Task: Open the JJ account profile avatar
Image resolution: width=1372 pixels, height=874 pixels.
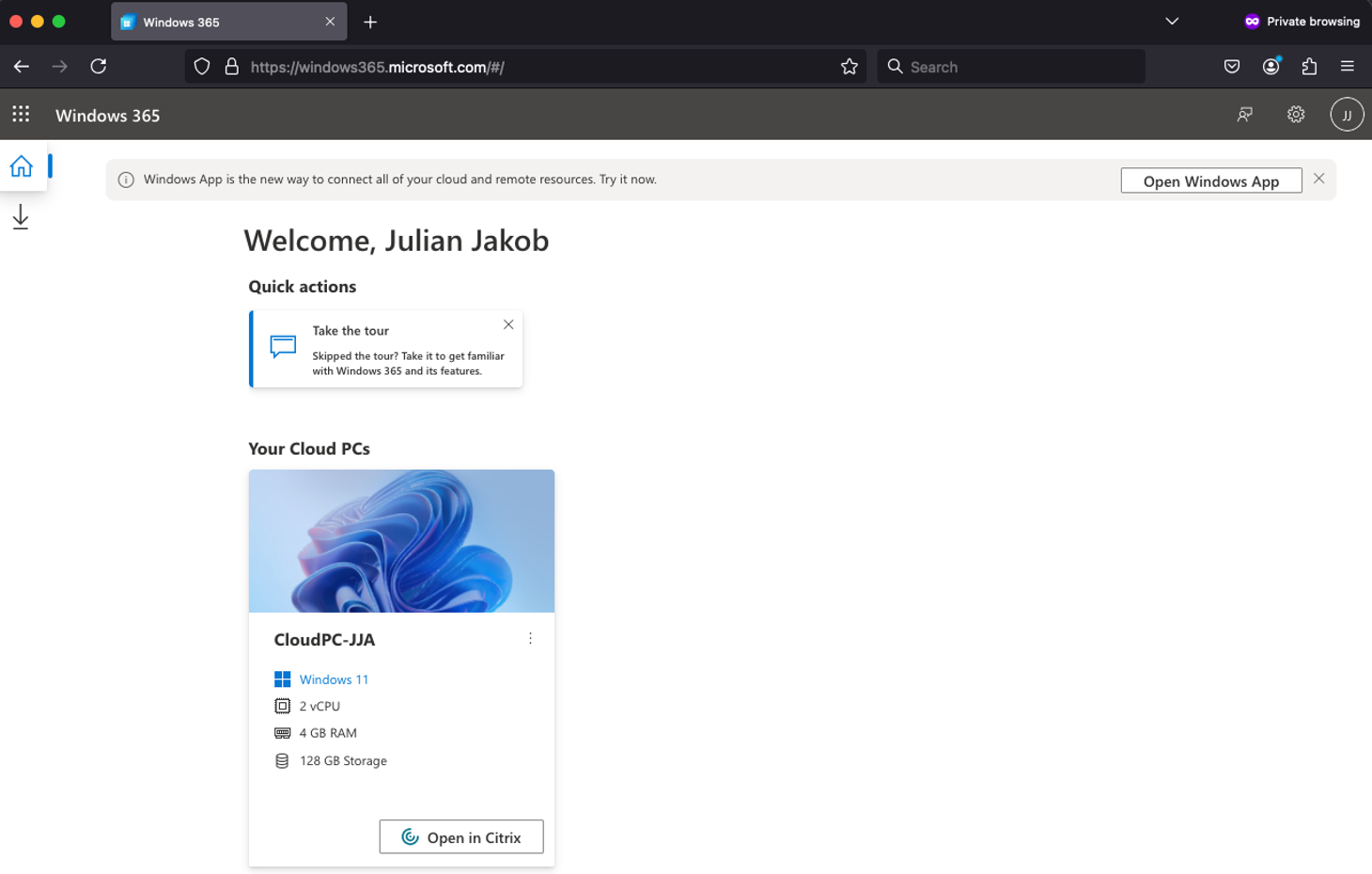Action: click(x=1347, y=115)
